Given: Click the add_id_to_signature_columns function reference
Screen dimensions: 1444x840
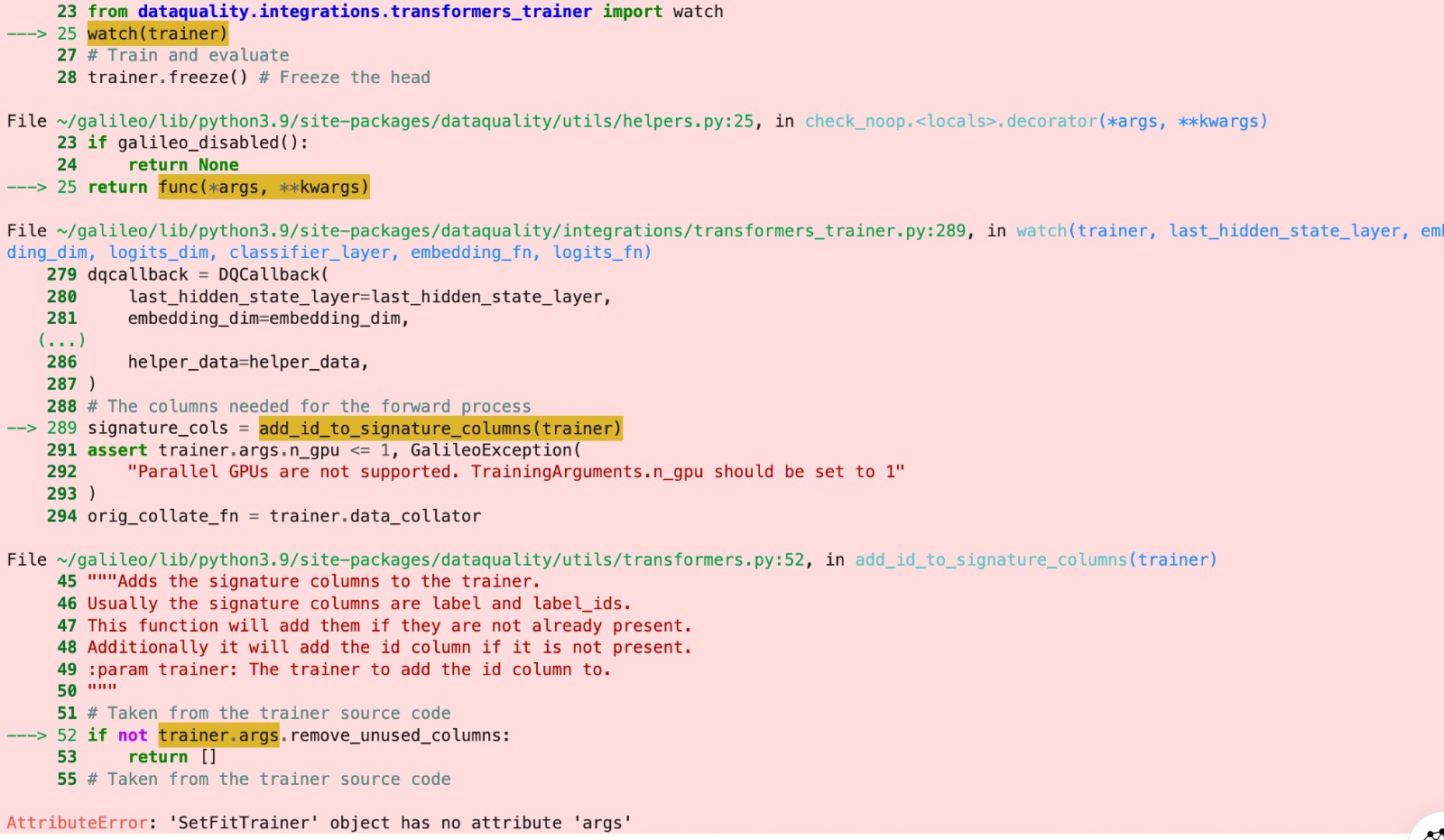Looking at the screenshot, I should [x=991, y=559].
